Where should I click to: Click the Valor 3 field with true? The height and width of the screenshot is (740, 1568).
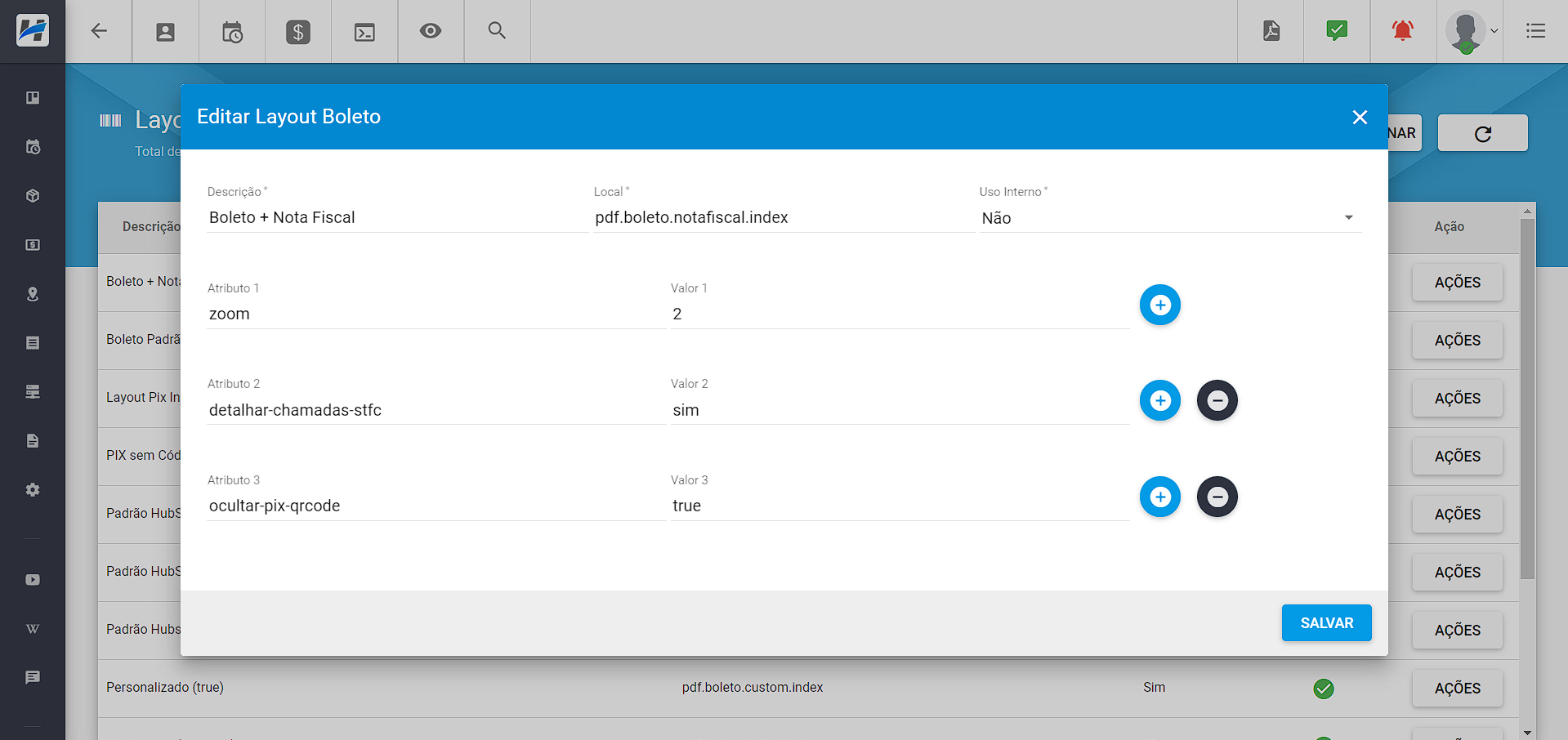tap(900, 506)
